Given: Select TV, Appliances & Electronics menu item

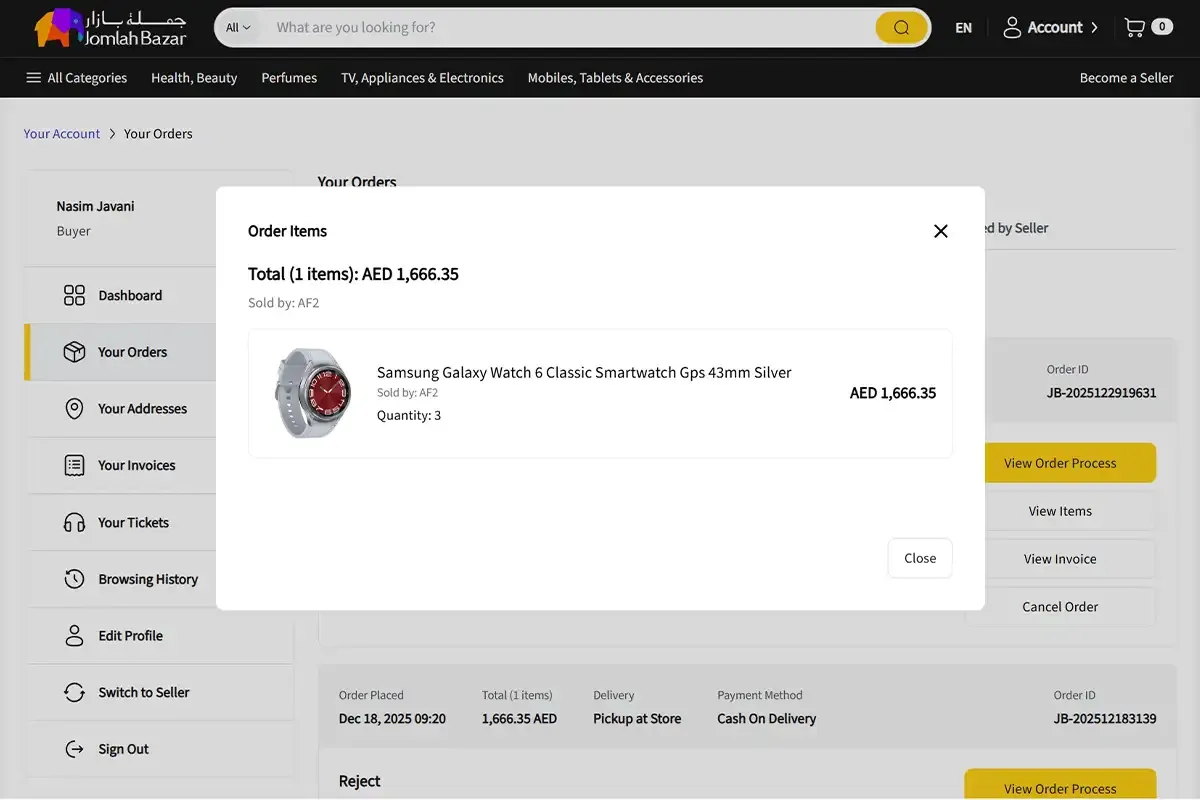Looking at the screenshot, I should coord(422,78).
